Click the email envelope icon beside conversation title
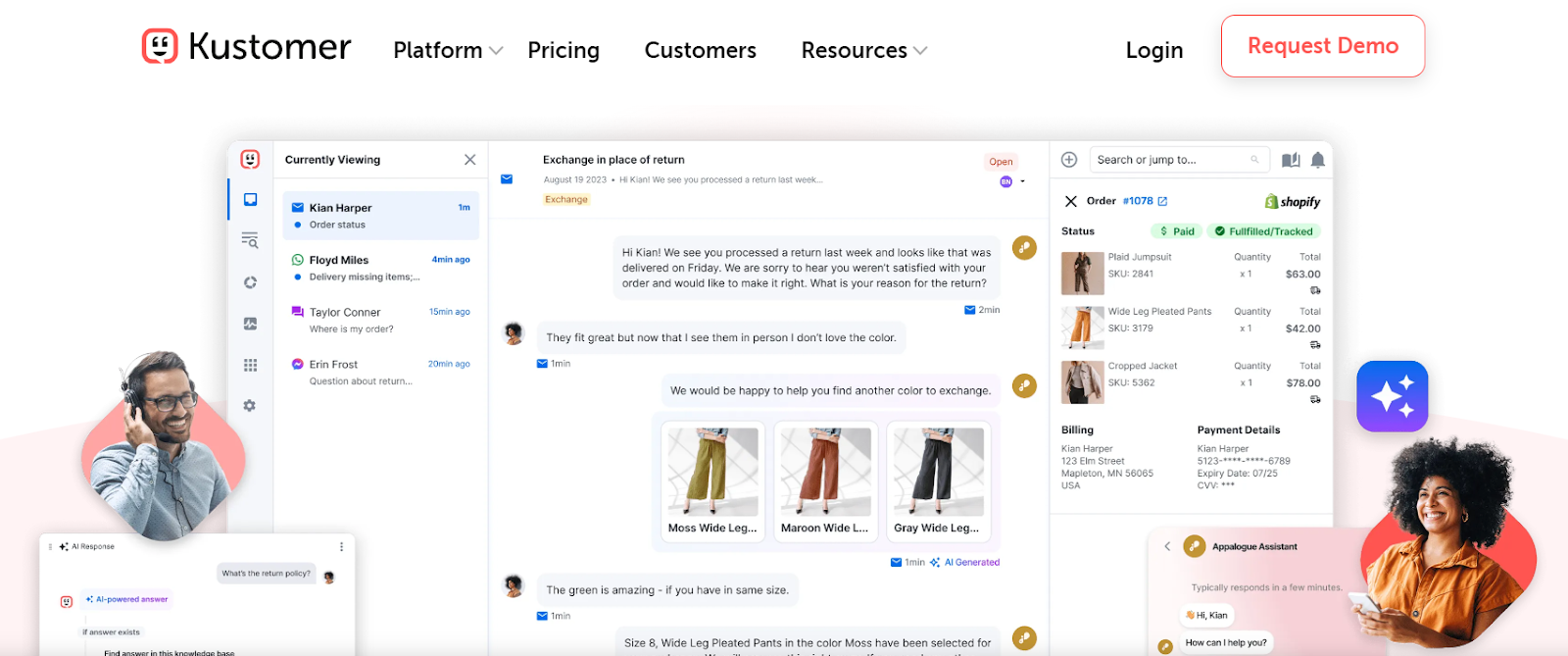The width and height of the screenshot is (1568, 656). (x=507, y=179)
